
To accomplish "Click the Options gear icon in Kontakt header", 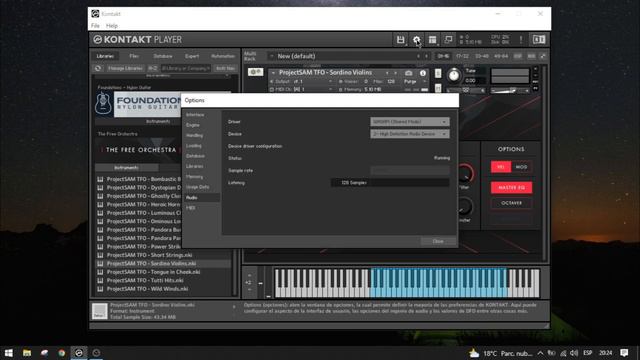I will [x=416, y=40].
